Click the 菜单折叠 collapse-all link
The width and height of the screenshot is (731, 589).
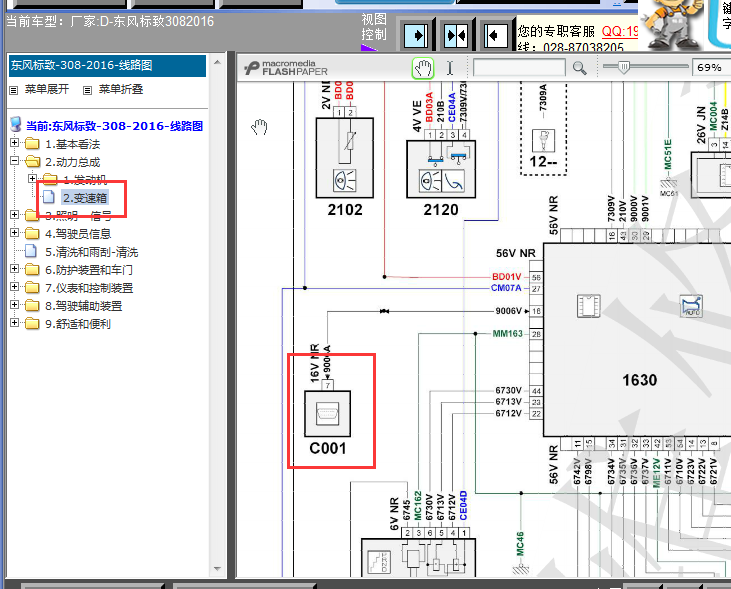121,89
